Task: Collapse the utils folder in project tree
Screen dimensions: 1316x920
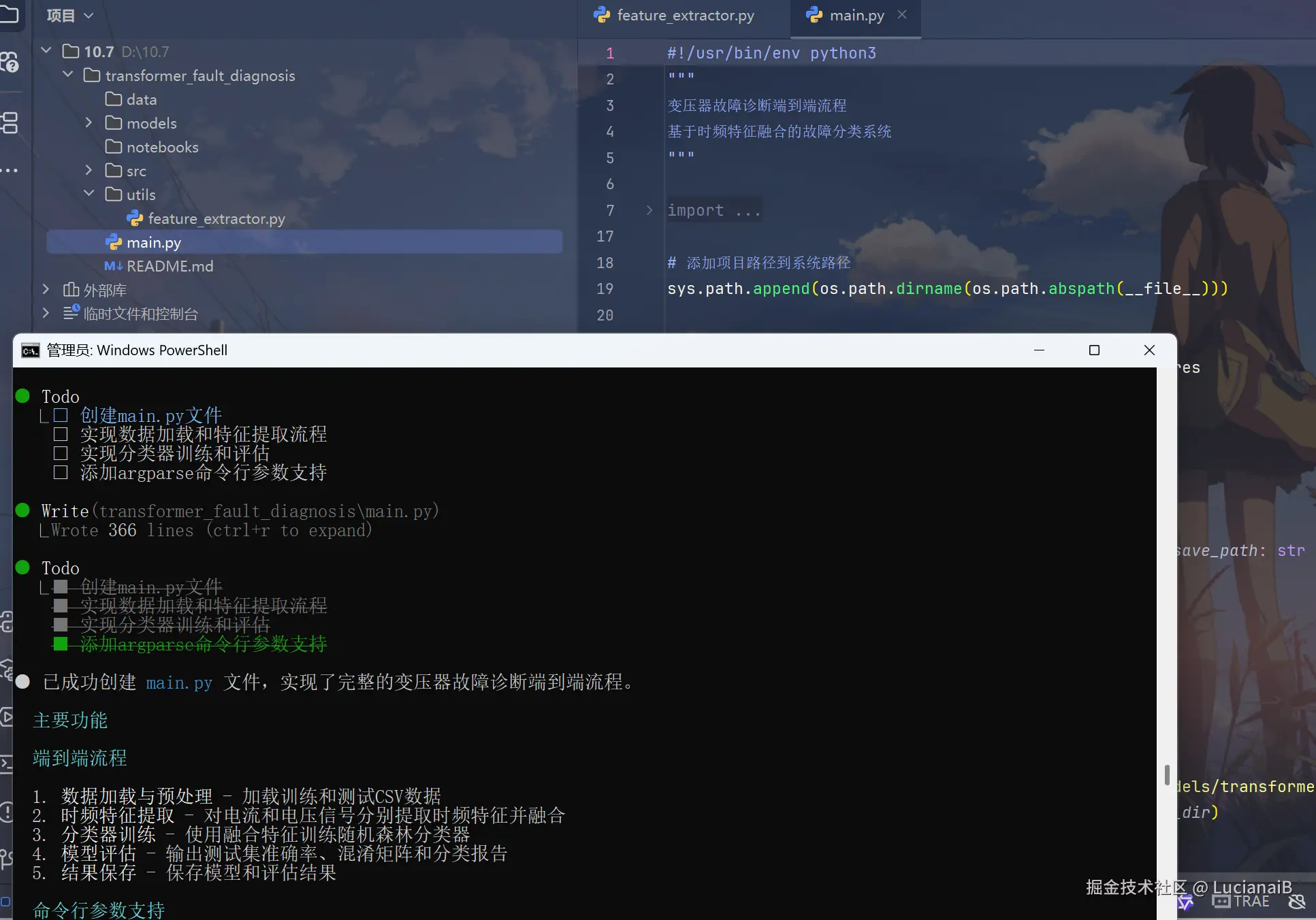Action: [x=89, y=194]
